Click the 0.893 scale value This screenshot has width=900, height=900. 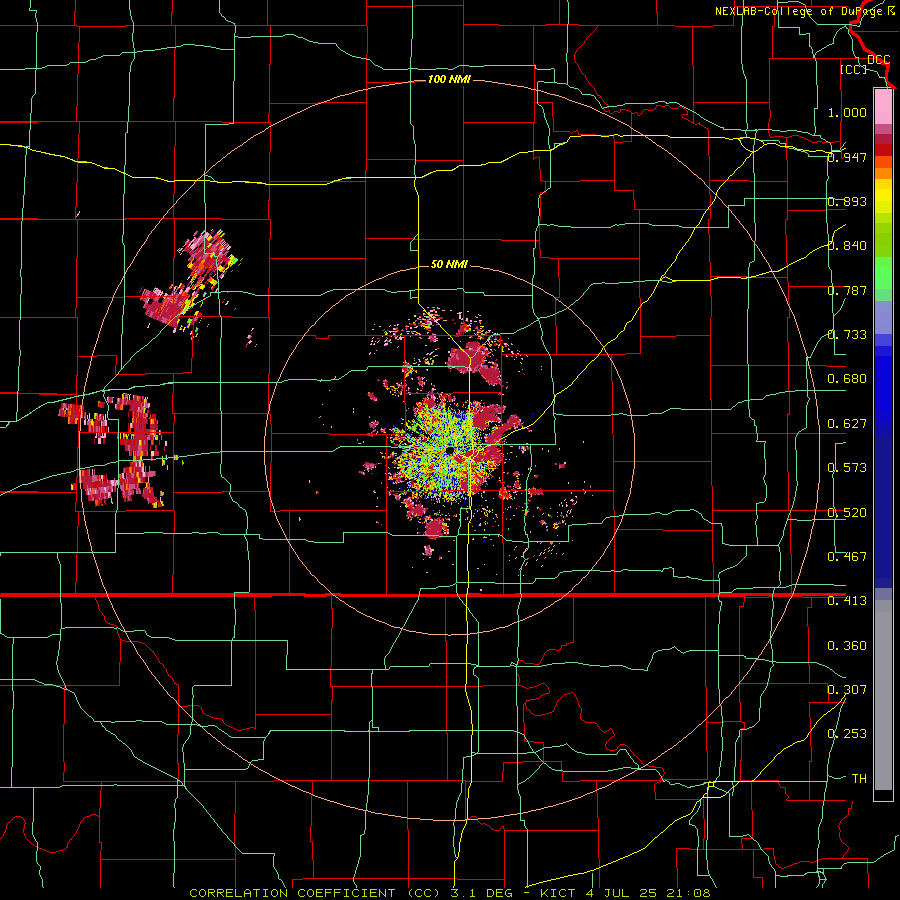click(847, 201)
